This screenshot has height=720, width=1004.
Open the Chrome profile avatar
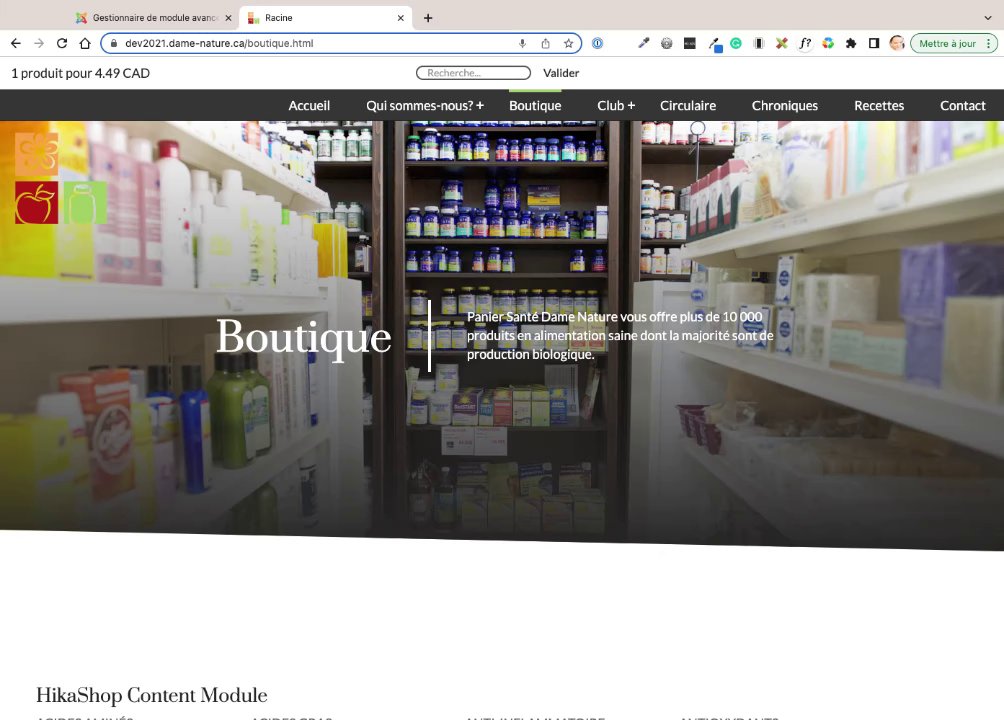(897, 44)
